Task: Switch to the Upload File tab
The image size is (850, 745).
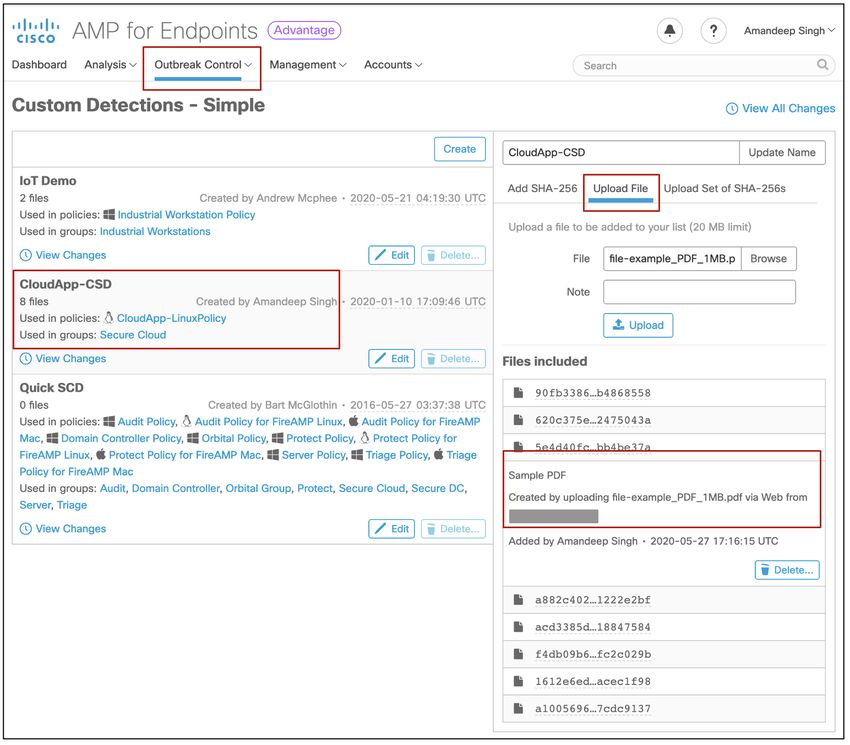Action: click(x=620, y=188)
